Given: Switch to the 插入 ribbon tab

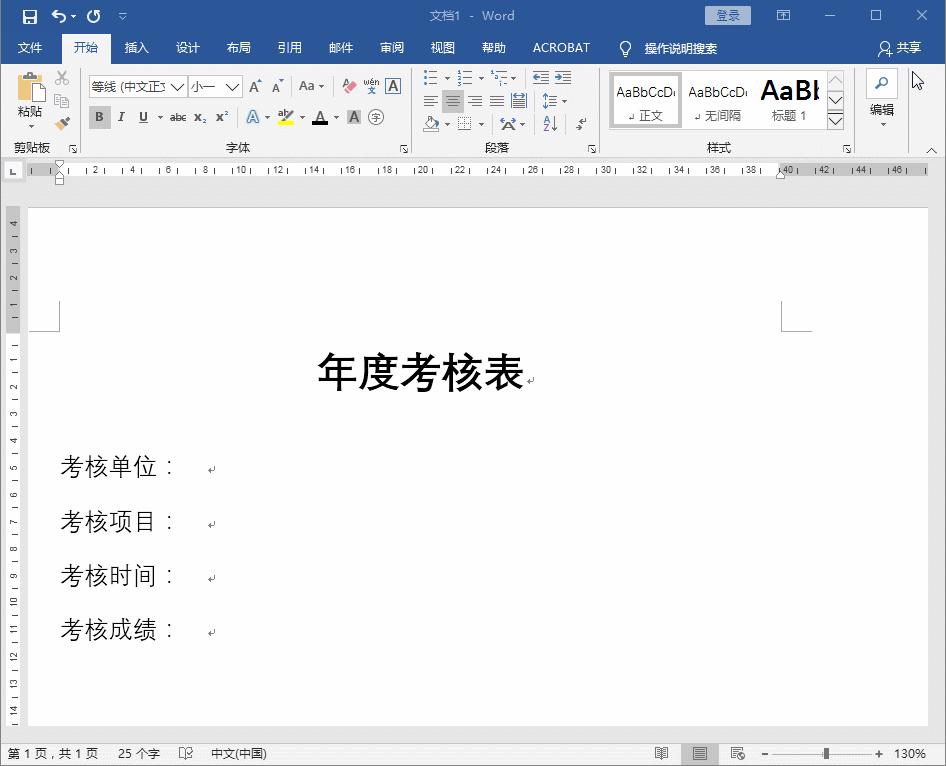Looking at the screenshot, I should click(x=136, y=47).
